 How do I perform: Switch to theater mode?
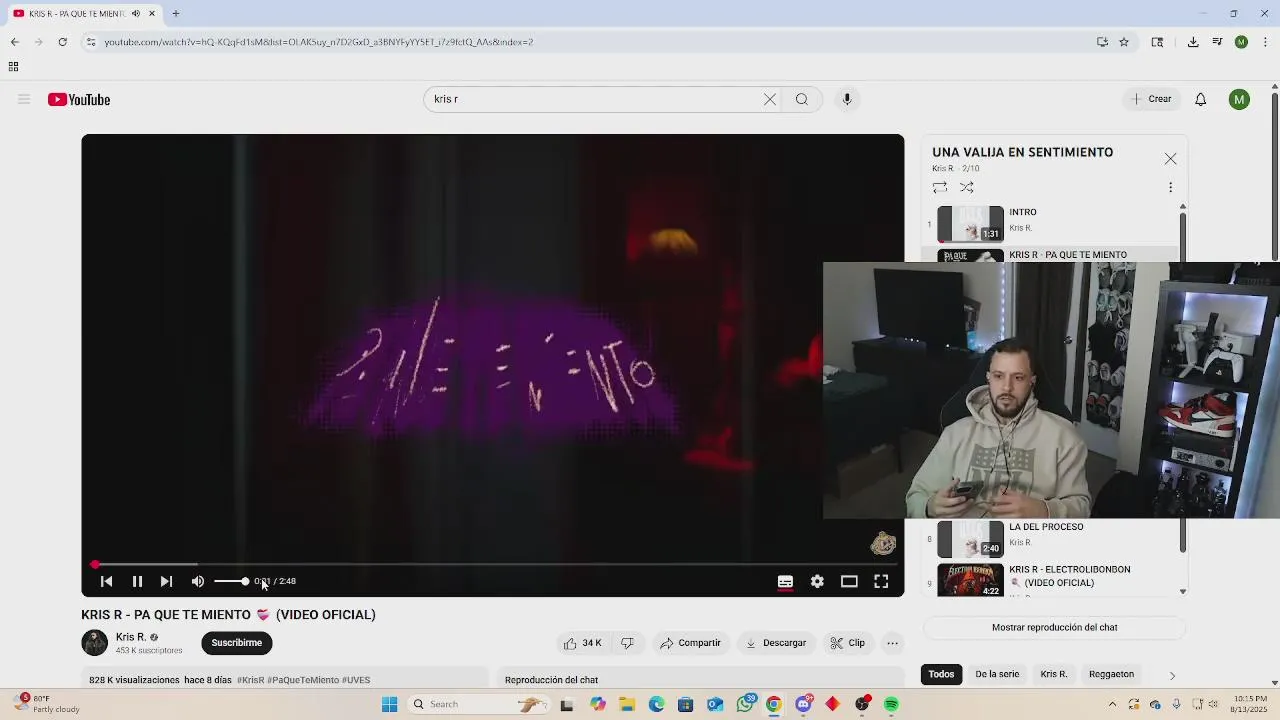(849, 581)
